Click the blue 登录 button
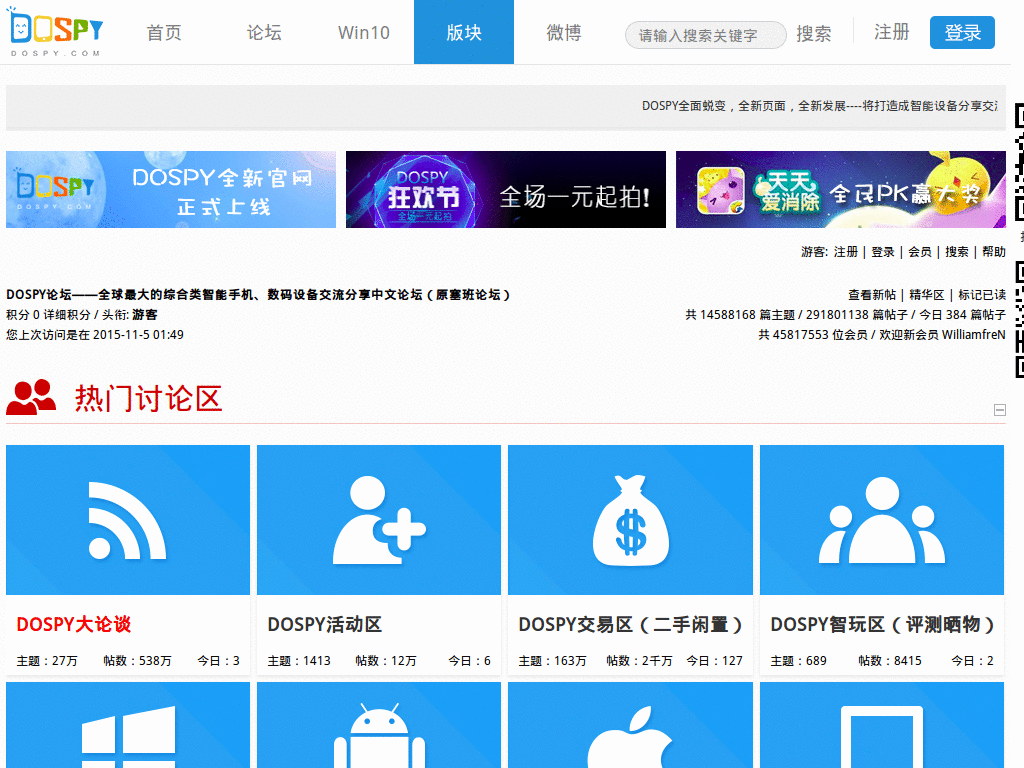Viewport: 1024px width, 768px height. pyautogui.click(x=962, y=33)
